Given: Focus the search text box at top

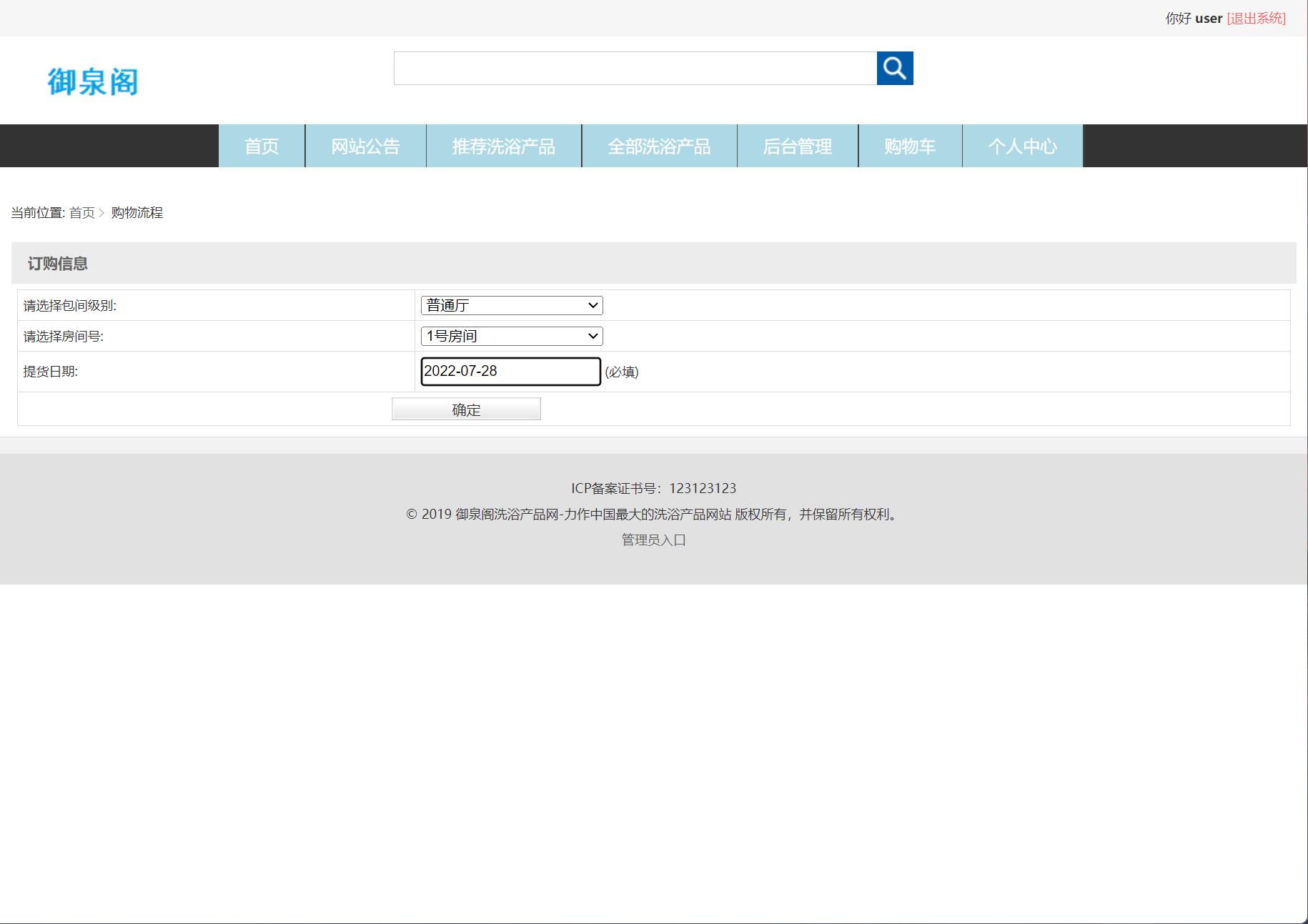Looking at the screenshot, I should (x=635, y=68).
